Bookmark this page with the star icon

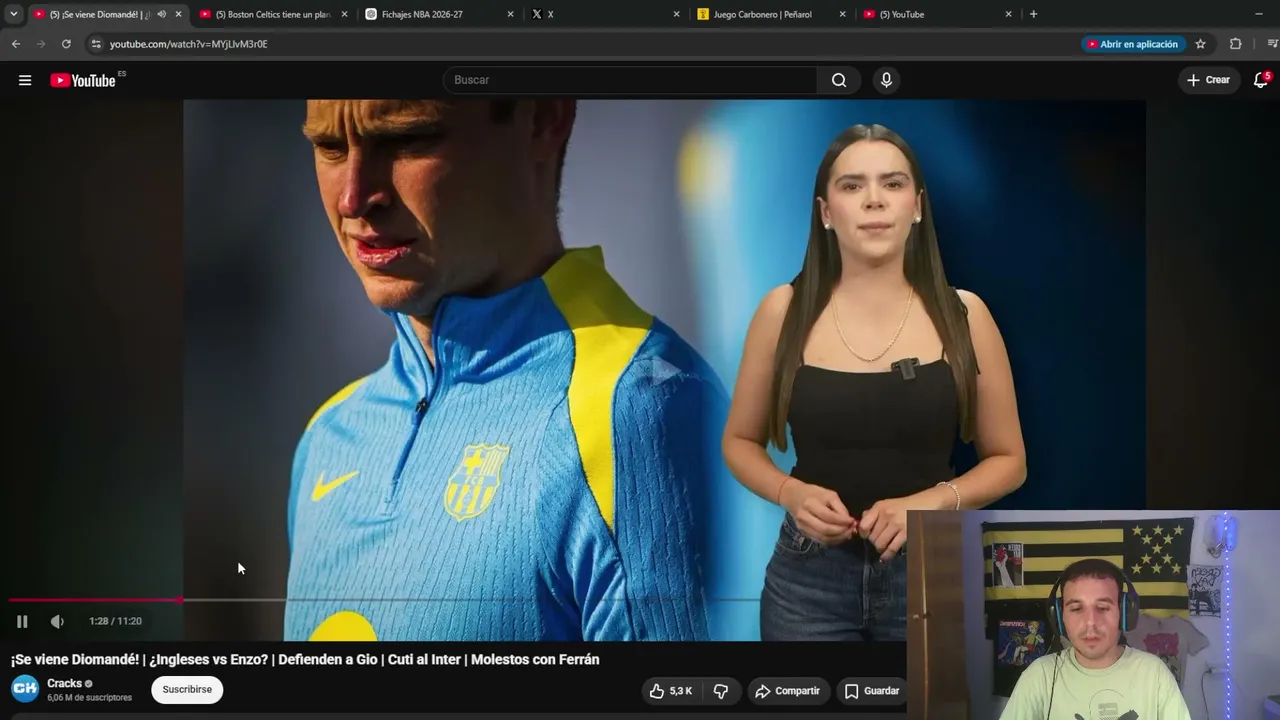point(1200,44)
